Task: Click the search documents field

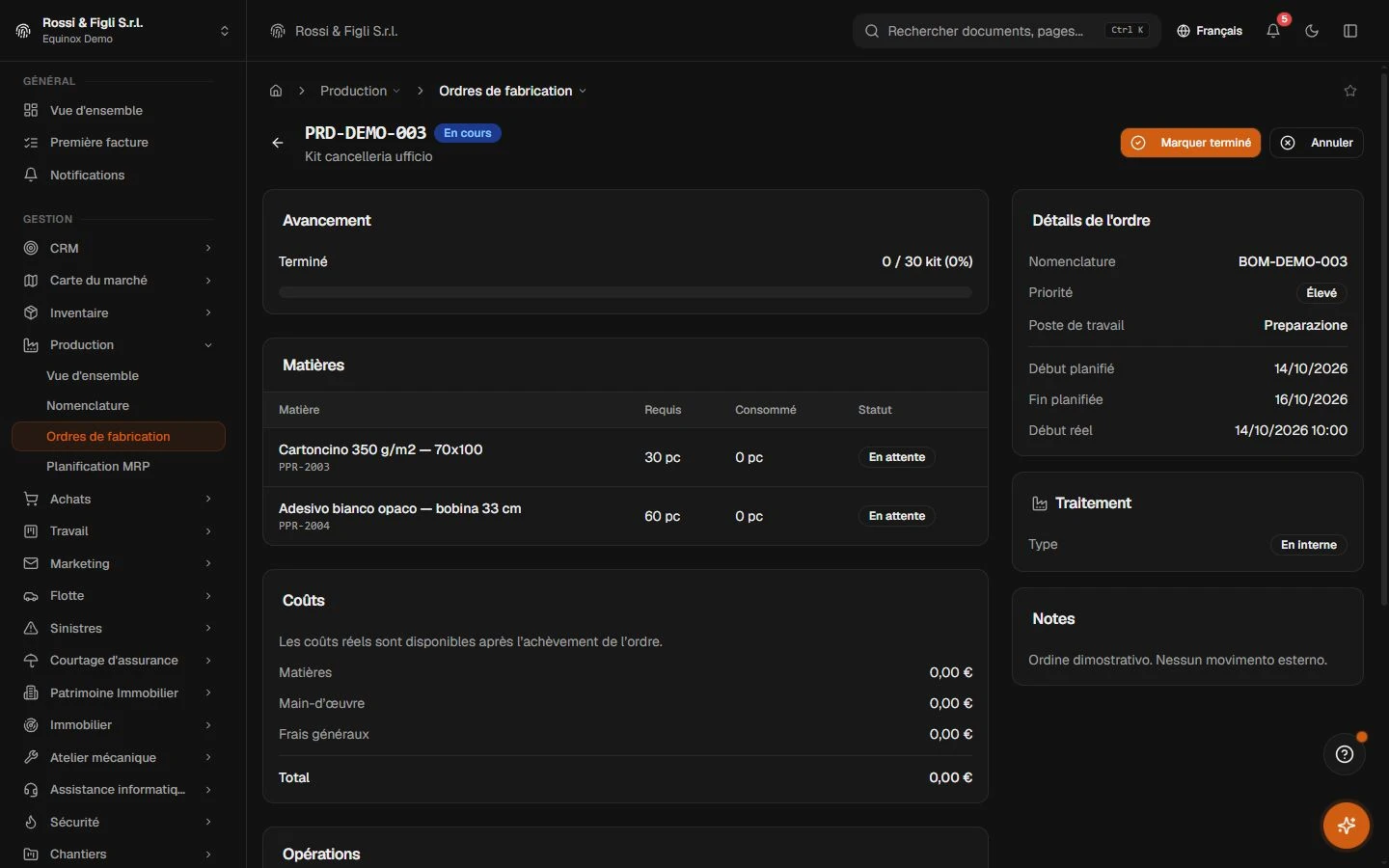Action: [1006, 31]
